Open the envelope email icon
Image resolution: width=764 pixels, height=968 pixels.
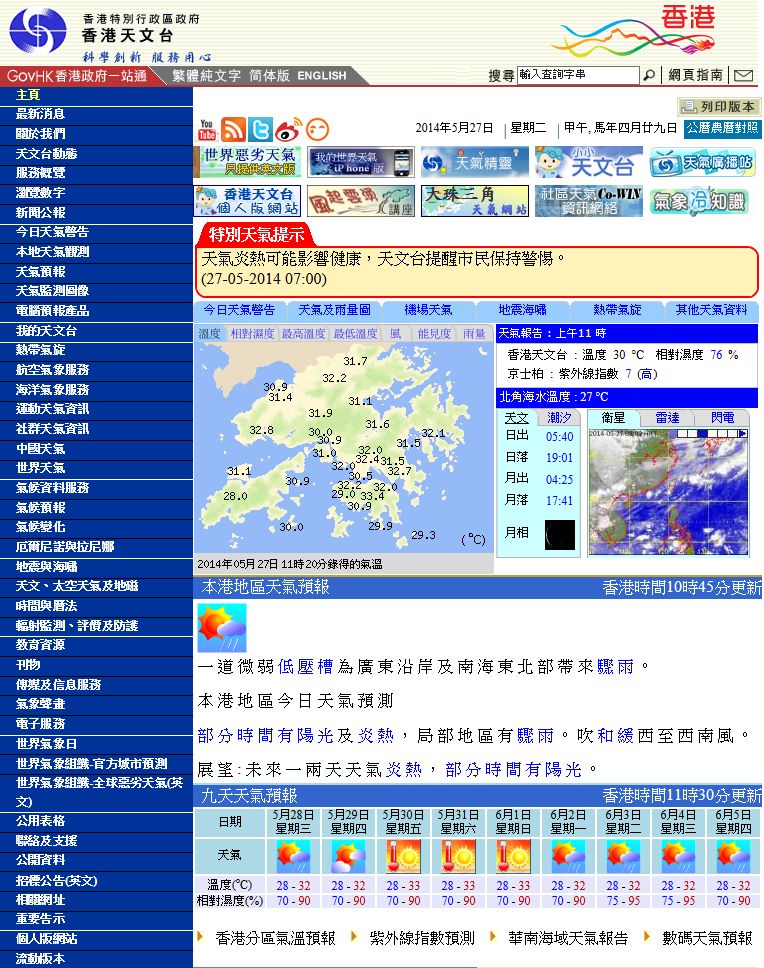coord(743,75)
